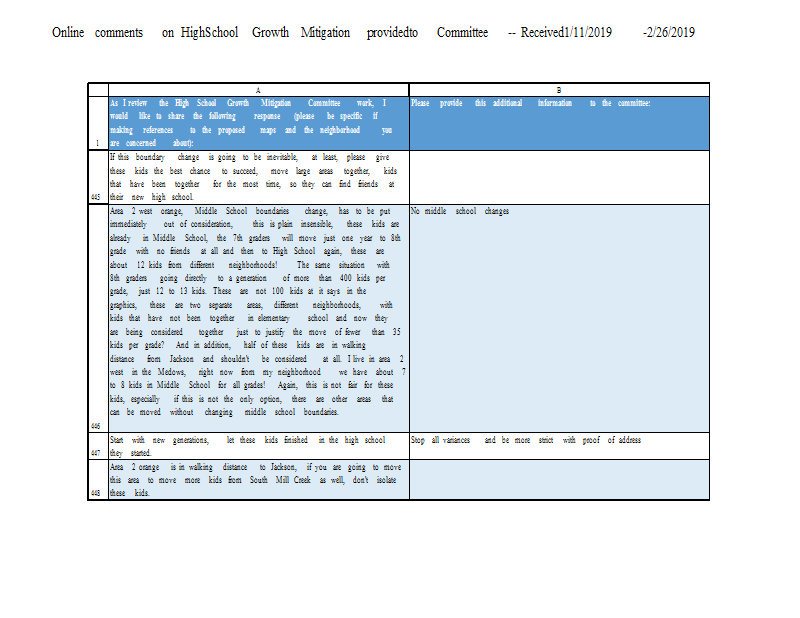
Task: Click row number 1
Action: (x=98, y=123)
